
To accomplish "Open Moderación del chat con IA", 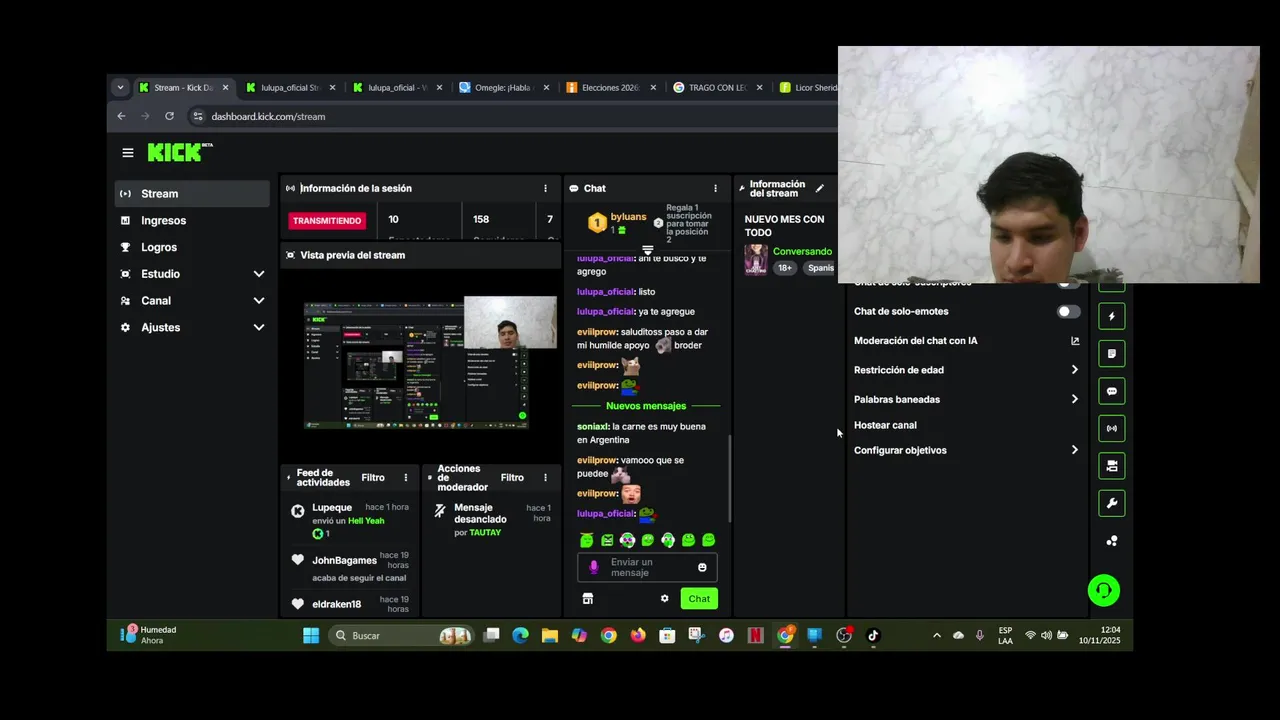I will (x=966, y=341).
